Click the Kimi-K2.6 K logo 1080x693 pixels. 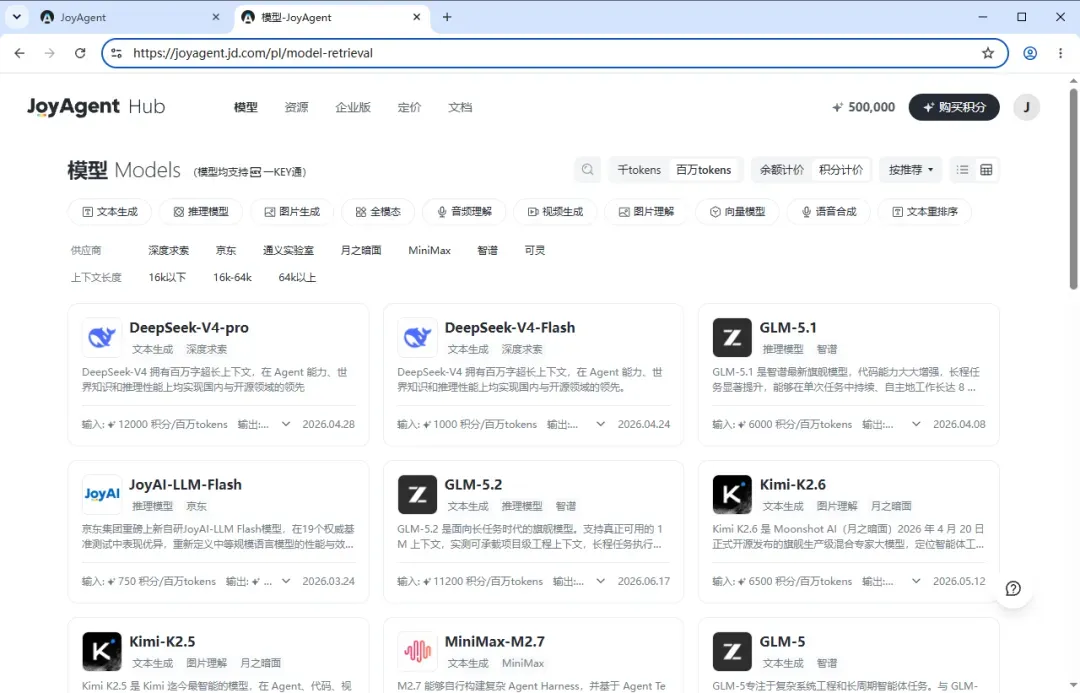[x=731, y=494]
